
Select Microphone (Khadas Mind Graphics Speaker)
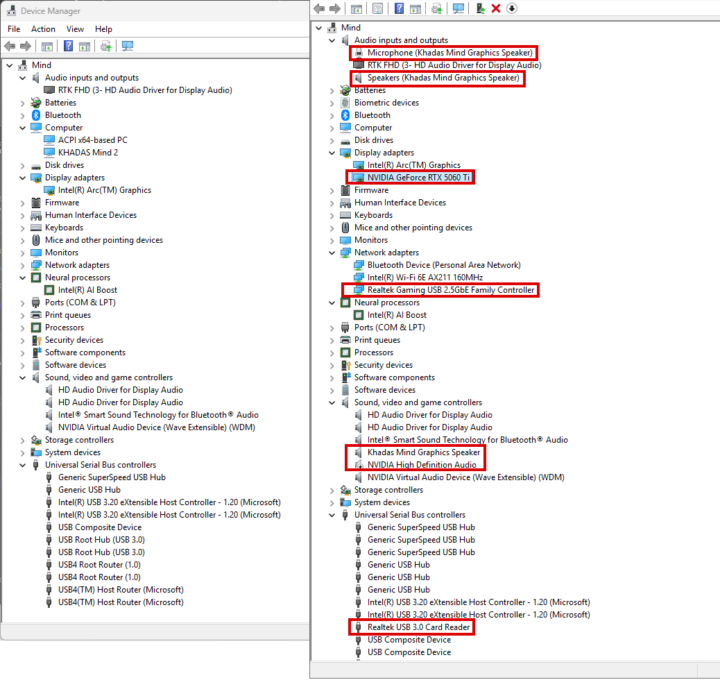pos(450,52)
